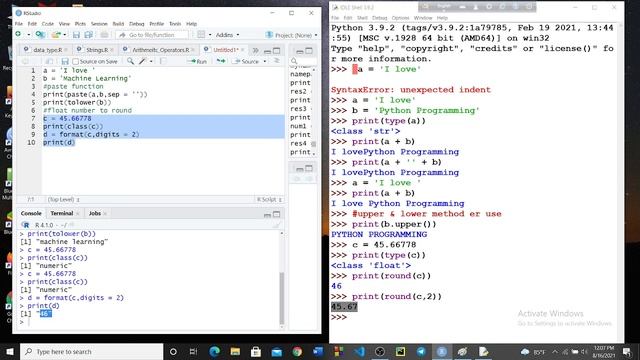This screenshot has width=640, height=360.
Task: Close the Strings.R tab
Action: coord(112,50)
